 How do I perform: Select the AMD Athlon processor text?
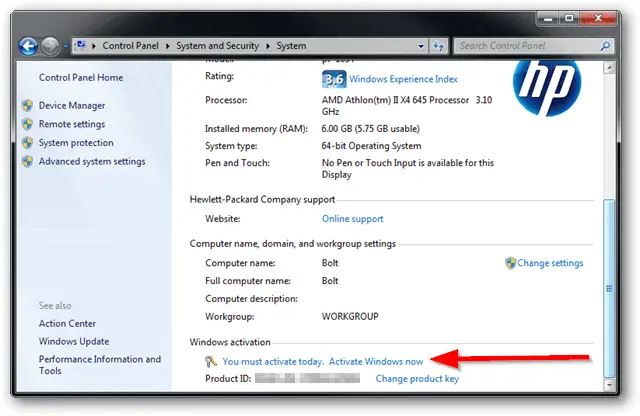point(407,106)
